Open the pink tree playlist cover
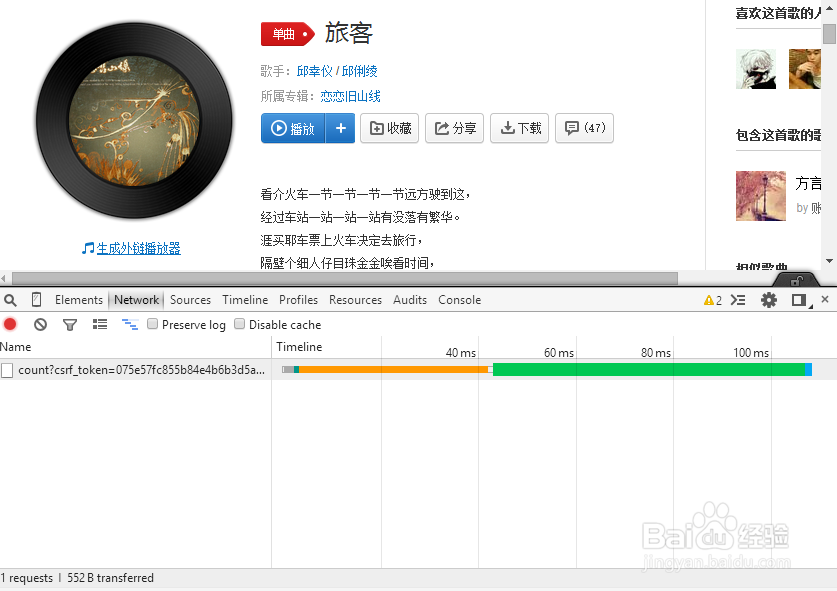 761,196
